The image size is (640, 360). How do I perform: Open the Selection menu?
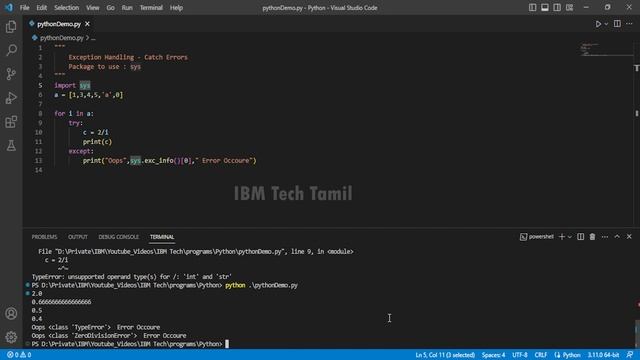click(67, 8)
